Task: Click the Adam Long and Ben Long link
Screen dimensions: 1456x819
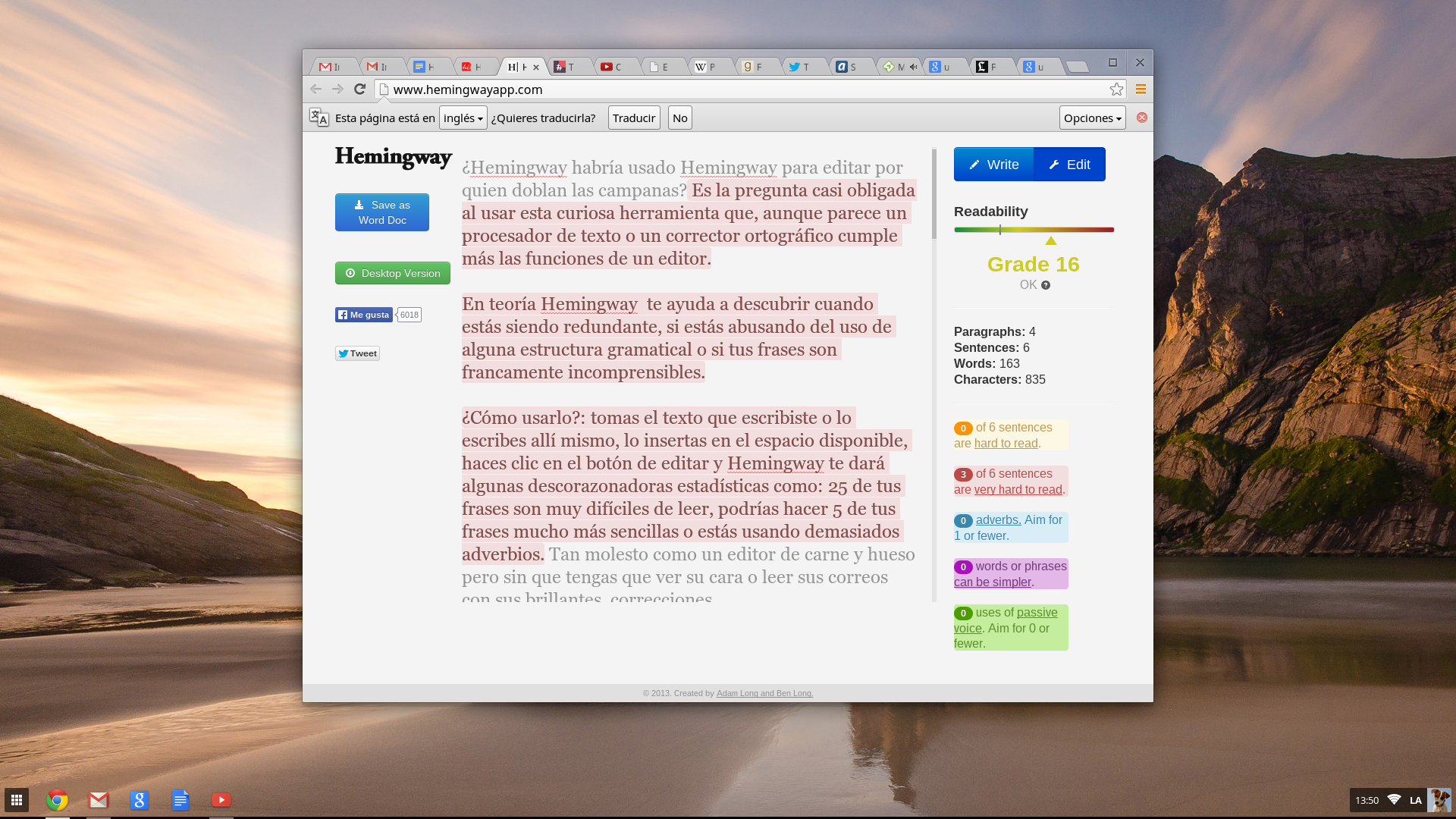Action: coord(764,693)
